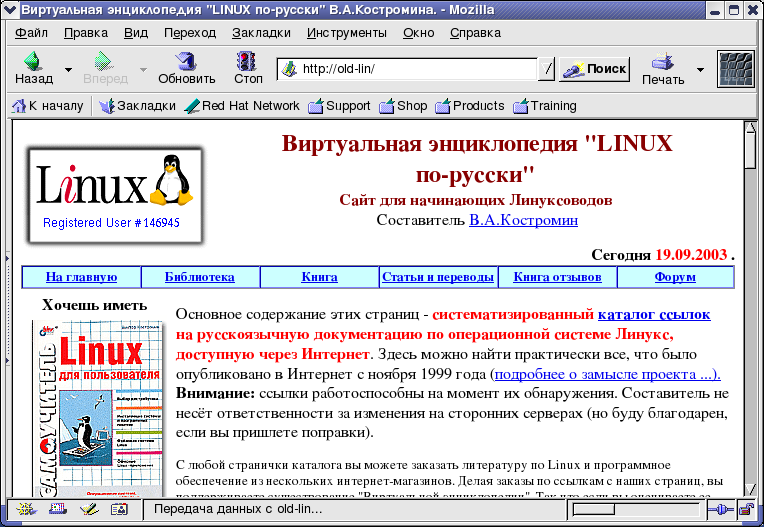Screen dimensions: 764x527
Task: Open the Composer icon in status bar
Action: tap(88, 510)
